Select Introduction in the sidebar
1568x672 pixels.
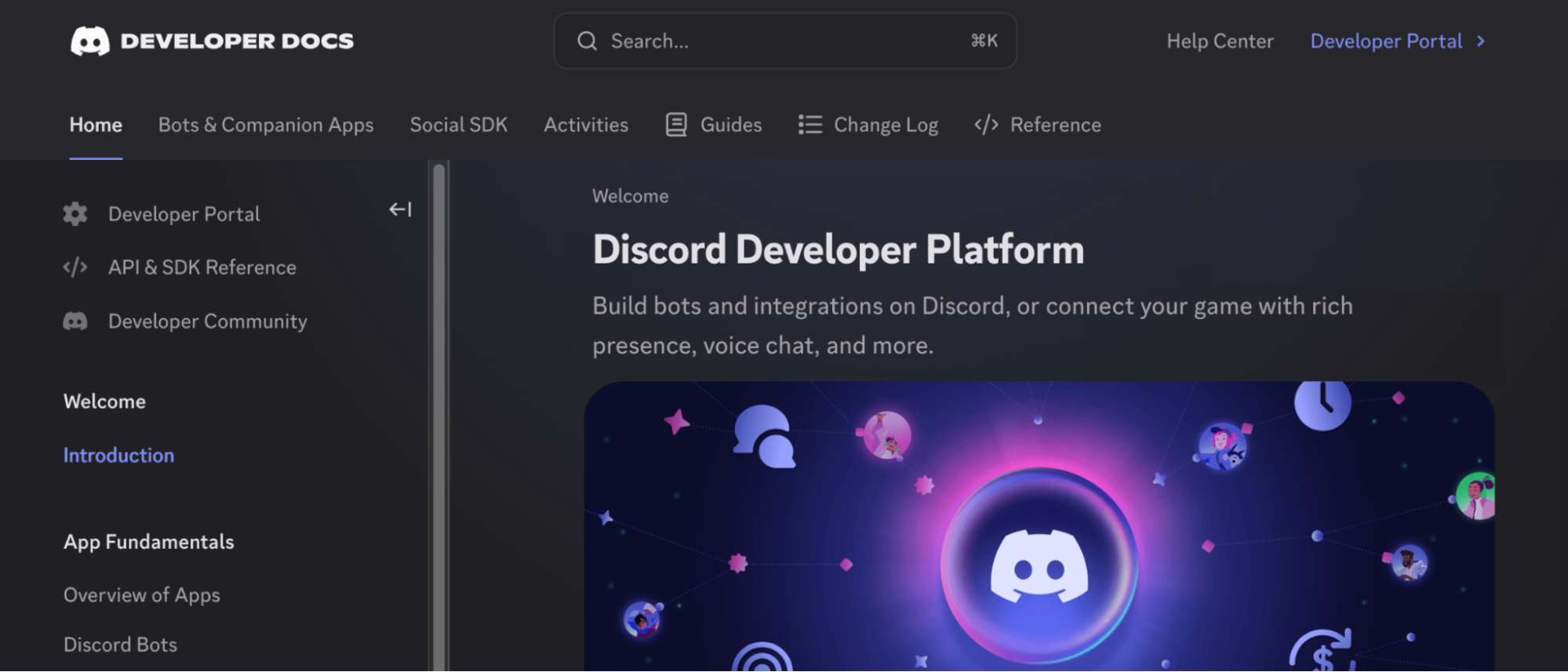point(118,456)
